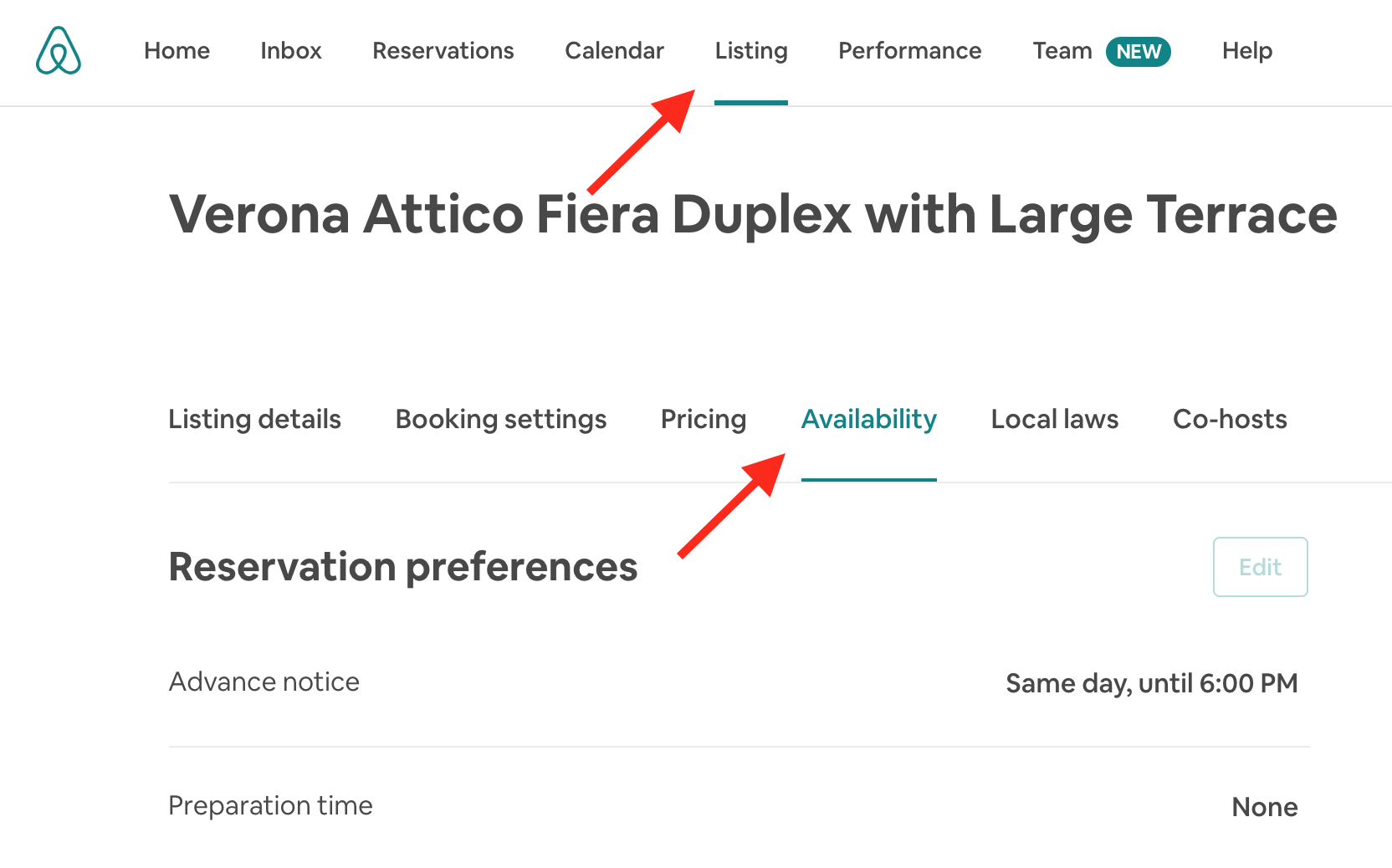This screenshot has height=868, width=1392.
Task: Click the NEW badge beside Team
Action: pyautogui.click(x=1139, y=52)
